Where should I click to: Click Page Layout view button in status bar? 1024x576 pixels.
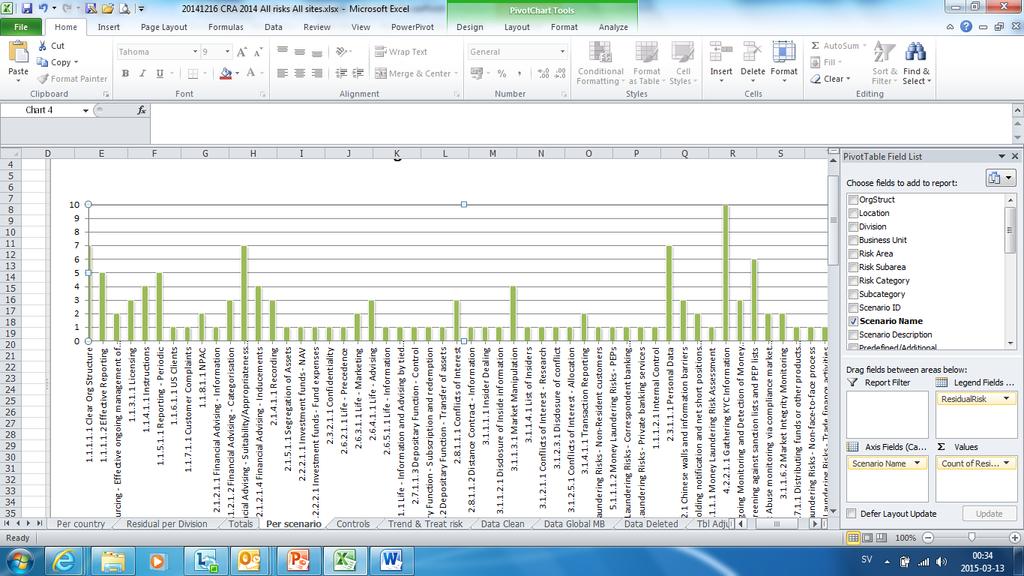pos(867,538)
